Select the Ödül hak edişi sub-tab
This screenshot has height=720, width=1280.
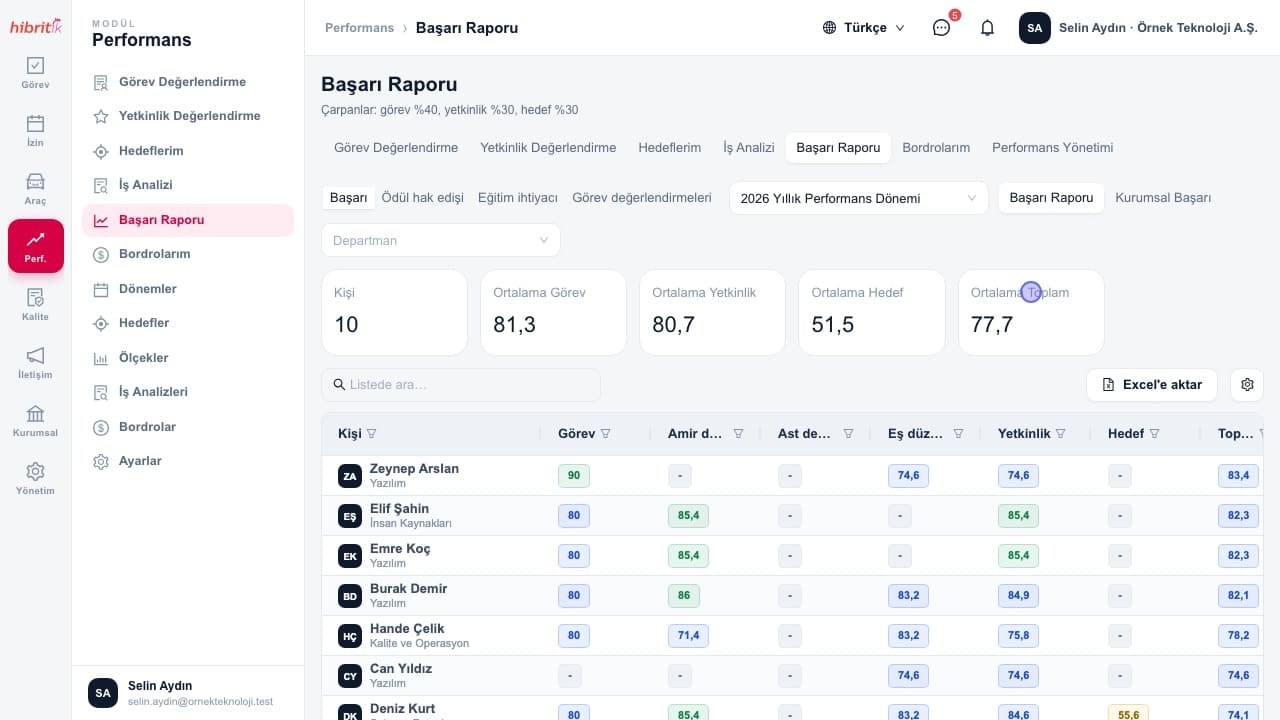point(423,198)
